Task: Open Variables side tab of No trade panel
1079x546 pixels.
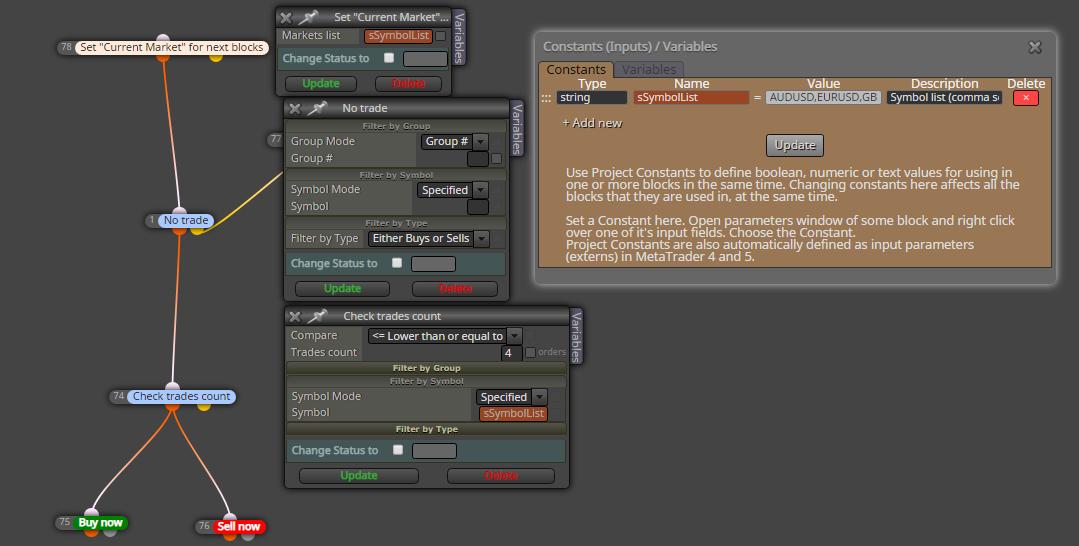Action: tap(517, 129)
